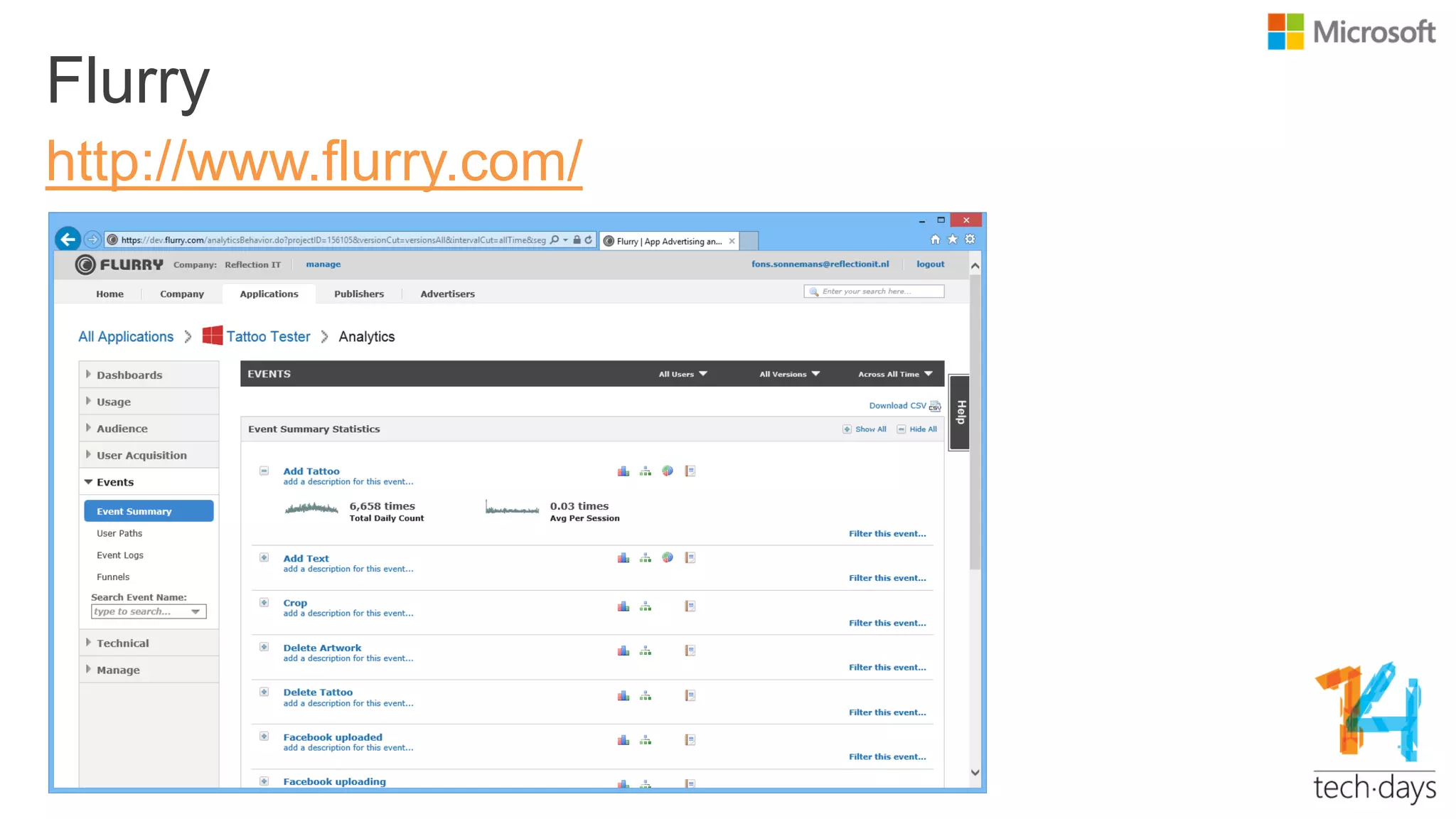
Task: Open the Search Event Name combo box
Action: (149, 611)
